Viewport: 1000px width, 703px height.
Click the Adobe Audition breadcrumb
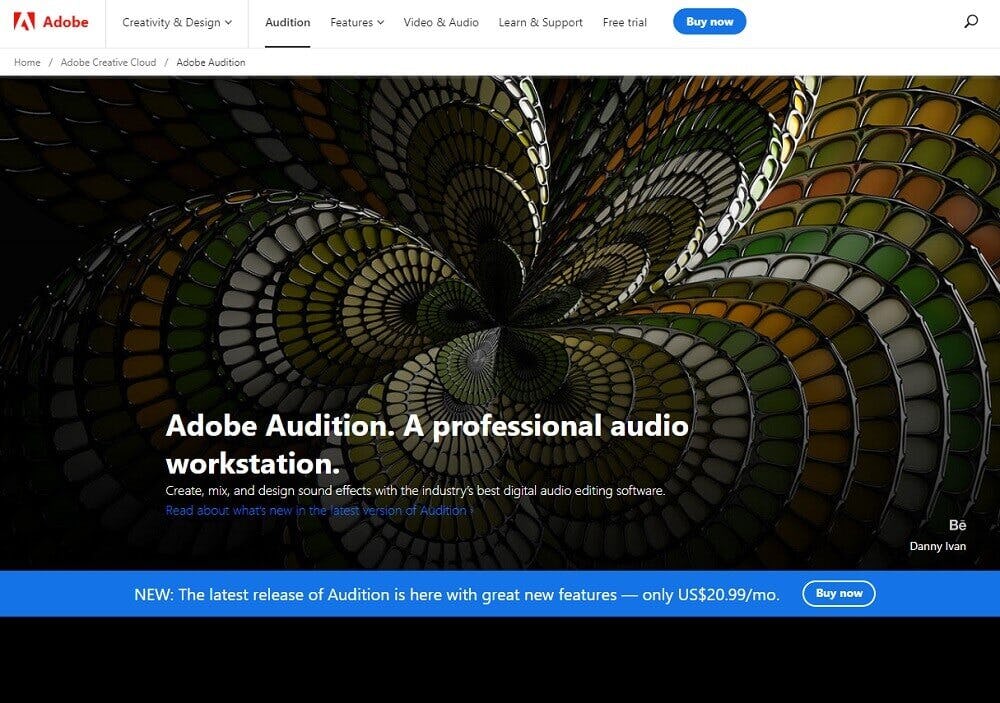click(210, 62)
